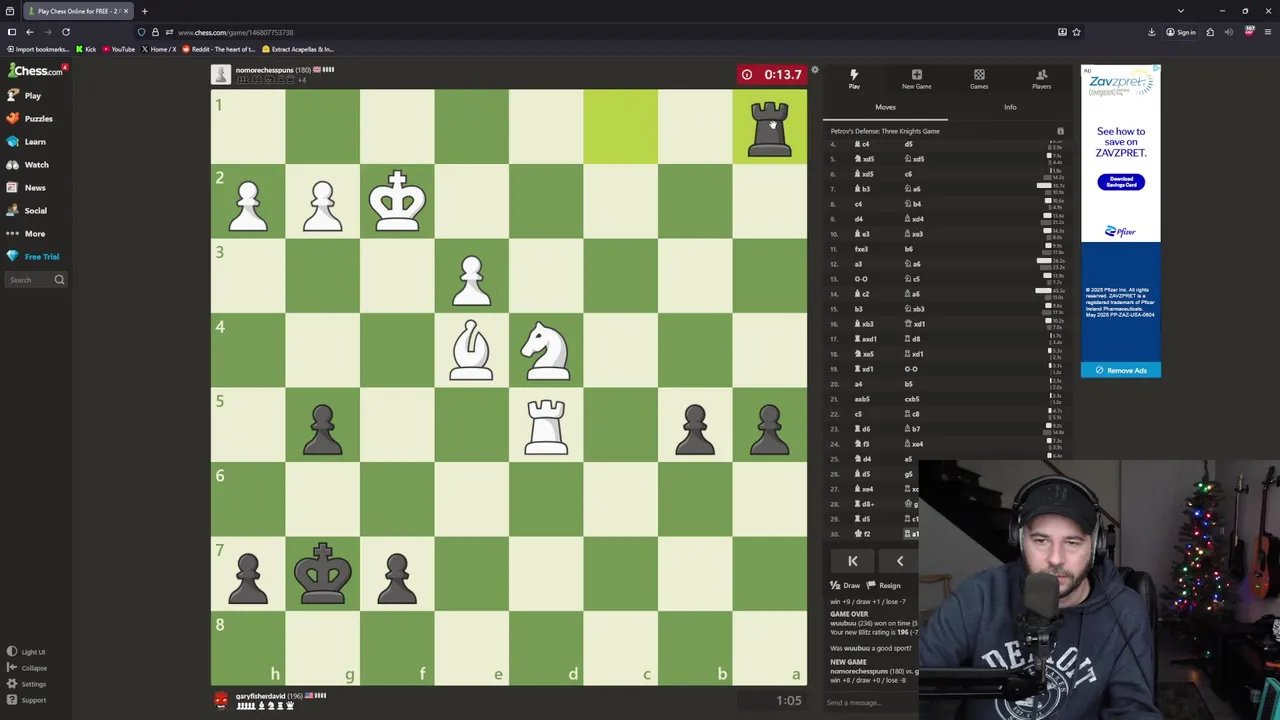Click nomorechesspuns player avatar

pos(220,74)
